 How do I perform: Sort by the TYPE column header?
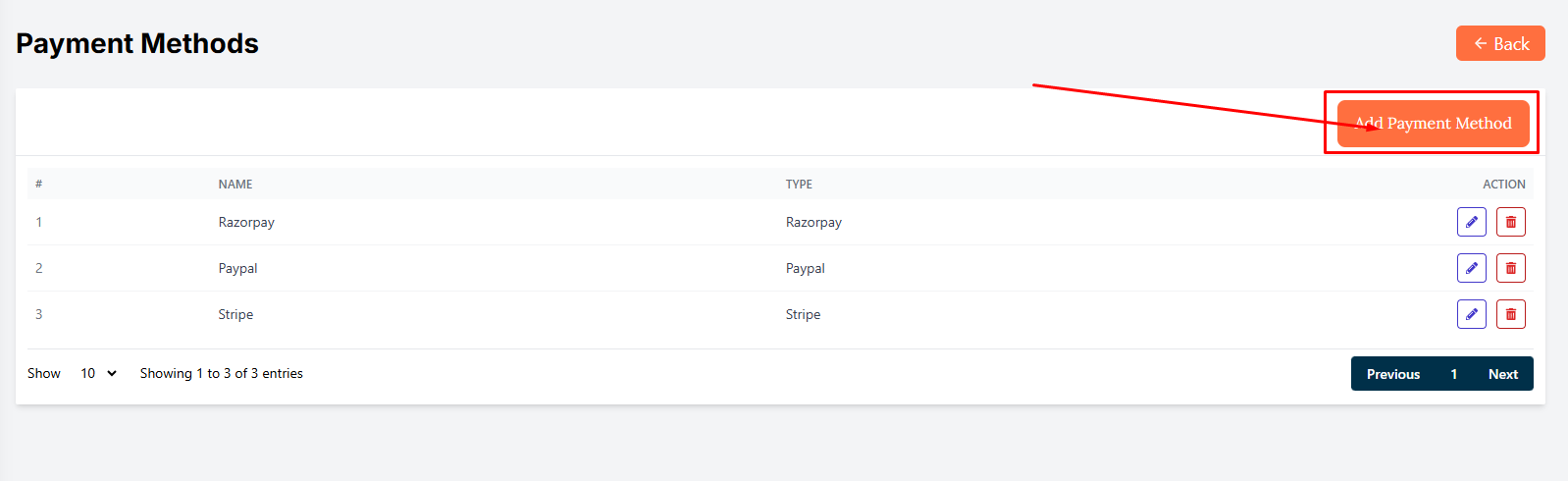point(799,185)
